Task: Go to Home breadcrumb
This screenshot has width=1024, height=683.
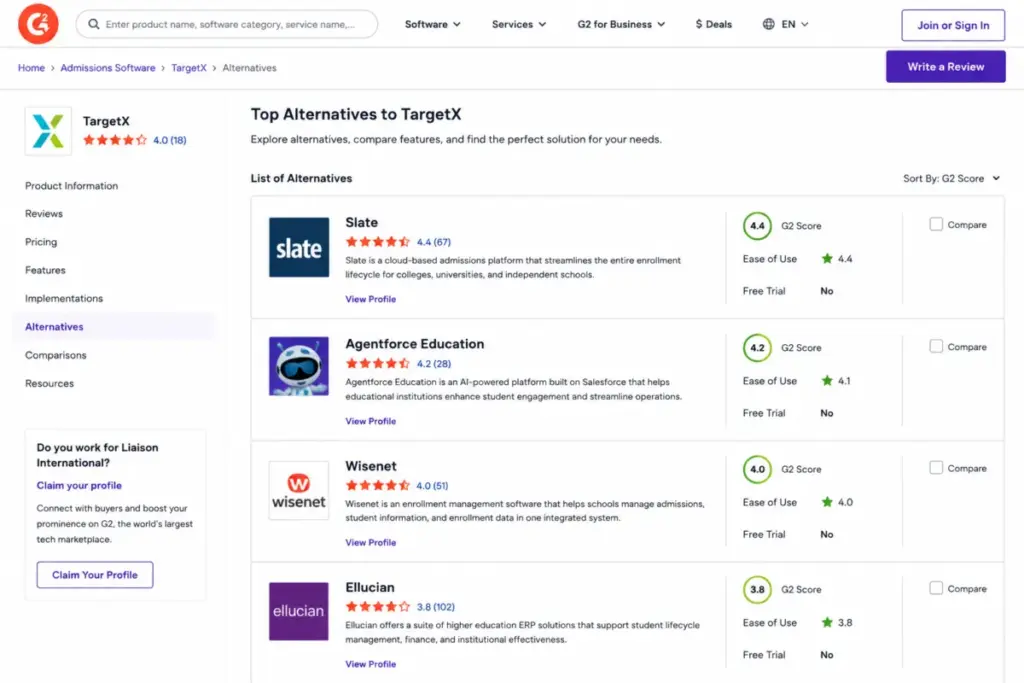Action: pyautogui.click(x=31, y=68)
